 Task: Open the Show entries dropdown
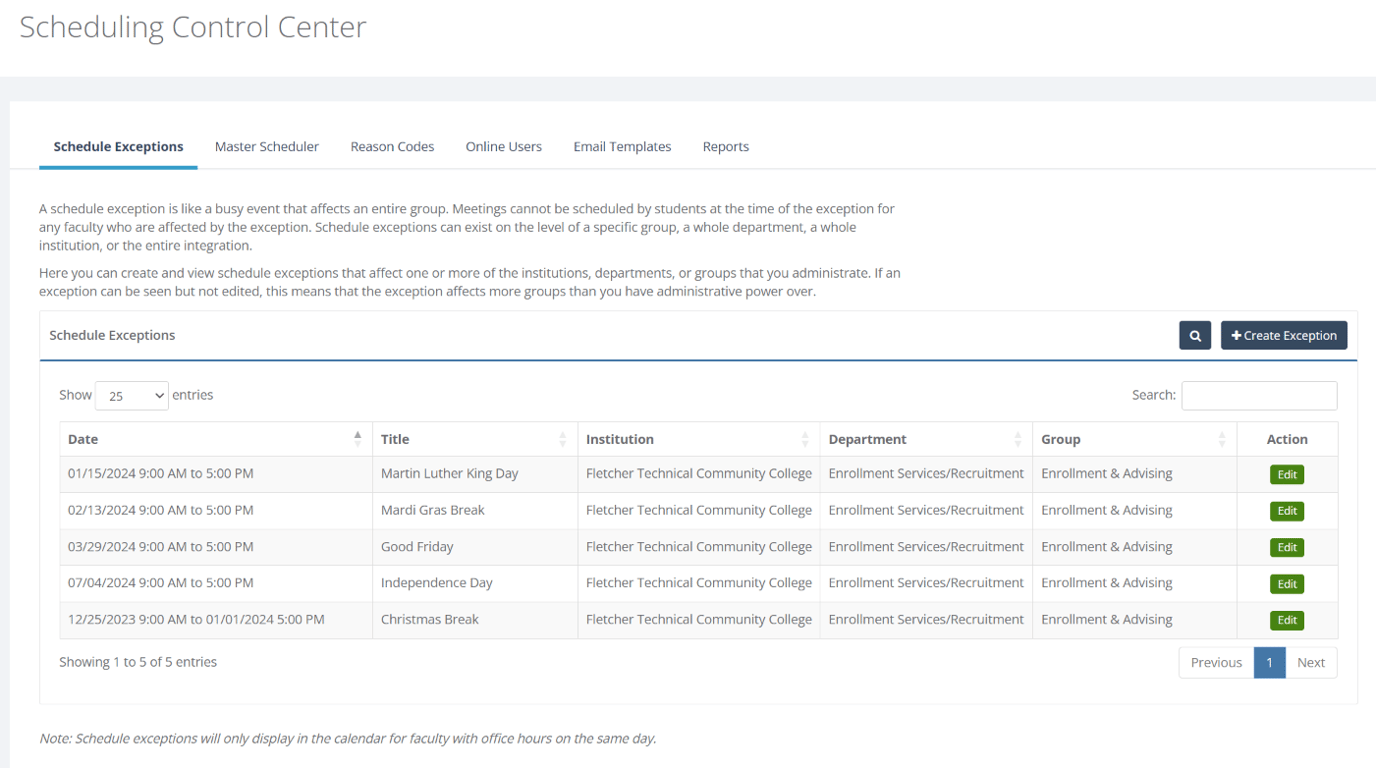(131, 395)
